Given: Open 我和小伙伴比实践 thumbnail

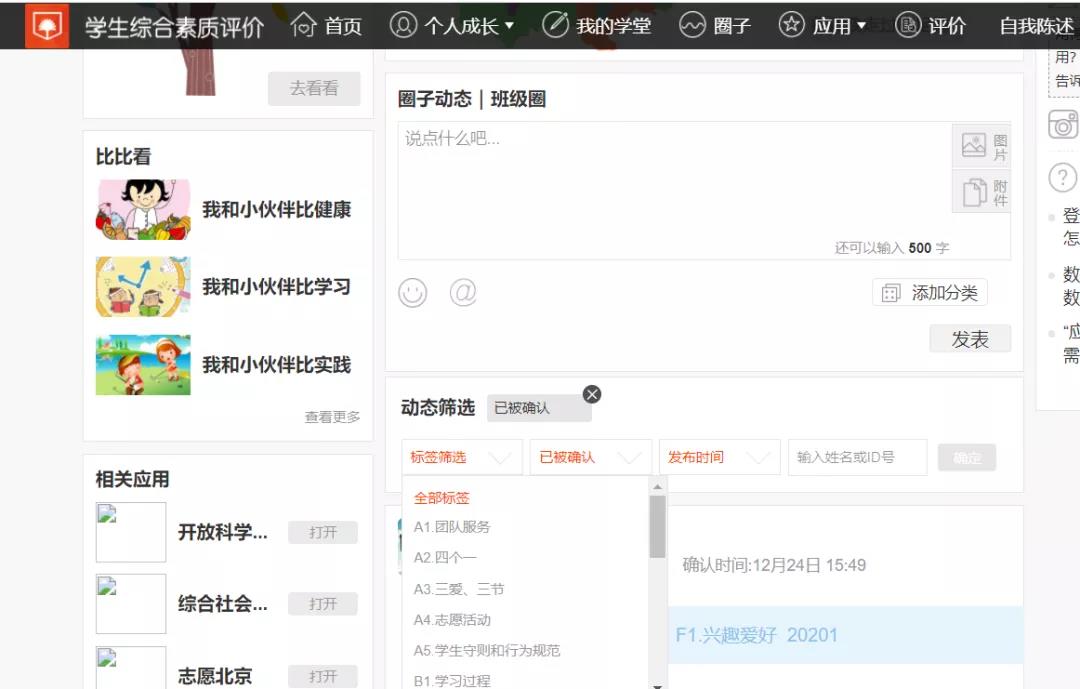Looking at the screenshot, I should (x=143, y=364).
